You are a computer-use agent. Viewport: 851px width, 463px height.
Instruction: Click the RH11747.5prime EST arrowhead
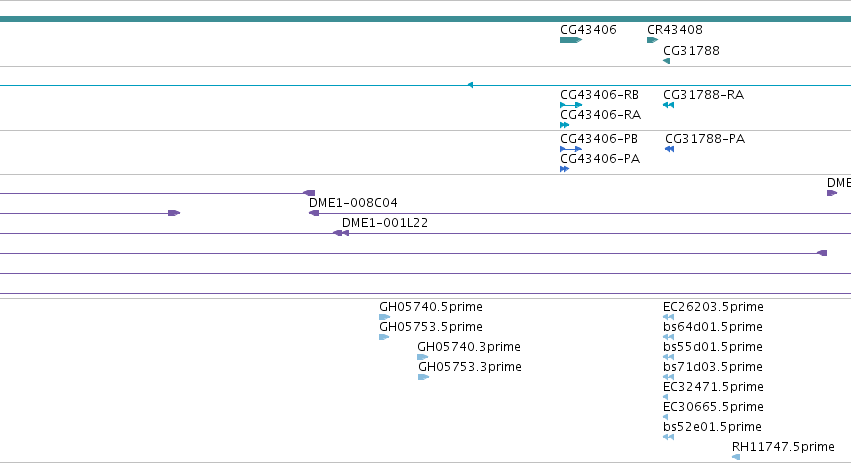(x=736, y=457)
